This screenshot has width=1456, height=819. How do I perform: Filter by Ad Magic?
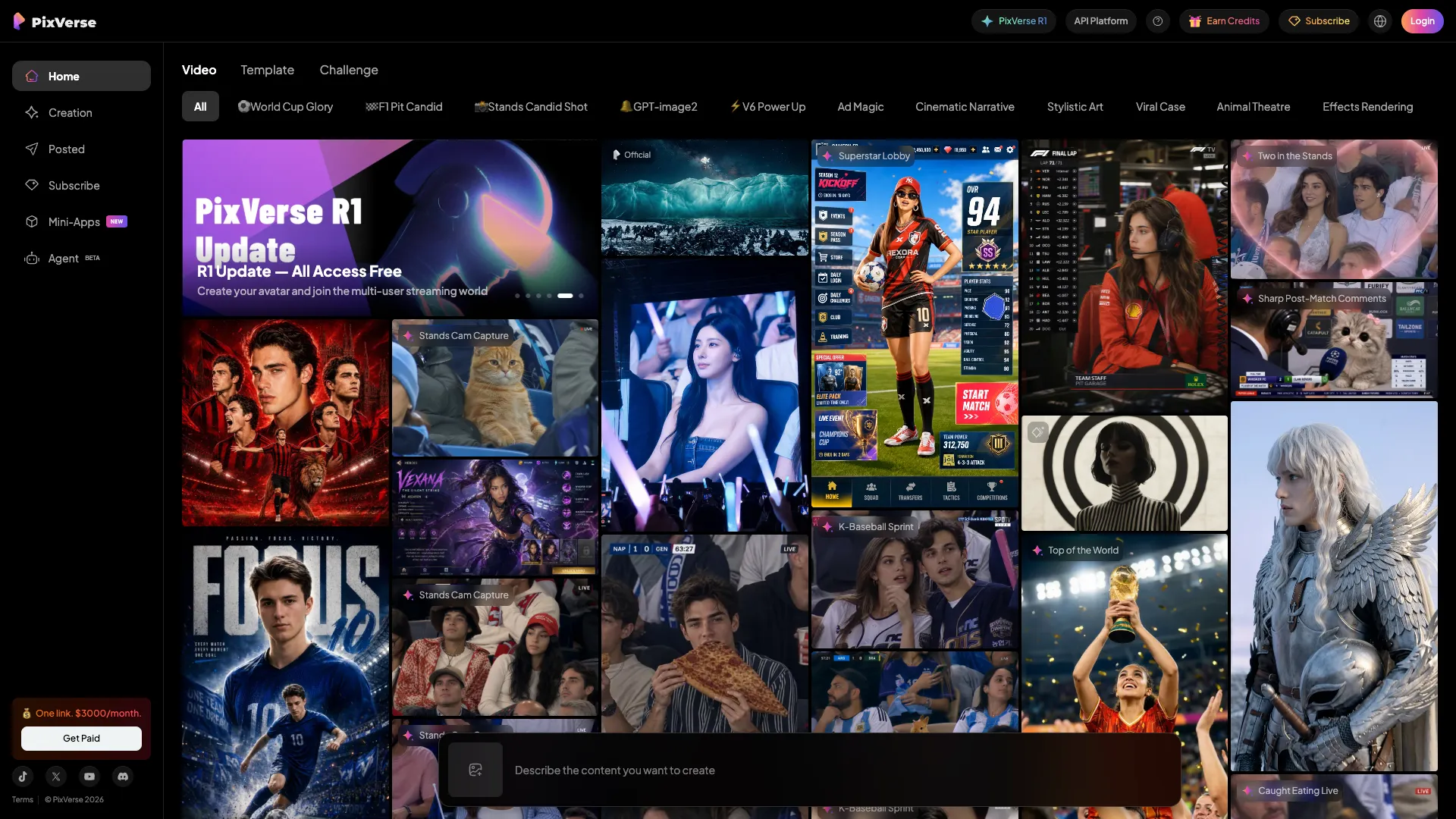[x=861, y=106]
